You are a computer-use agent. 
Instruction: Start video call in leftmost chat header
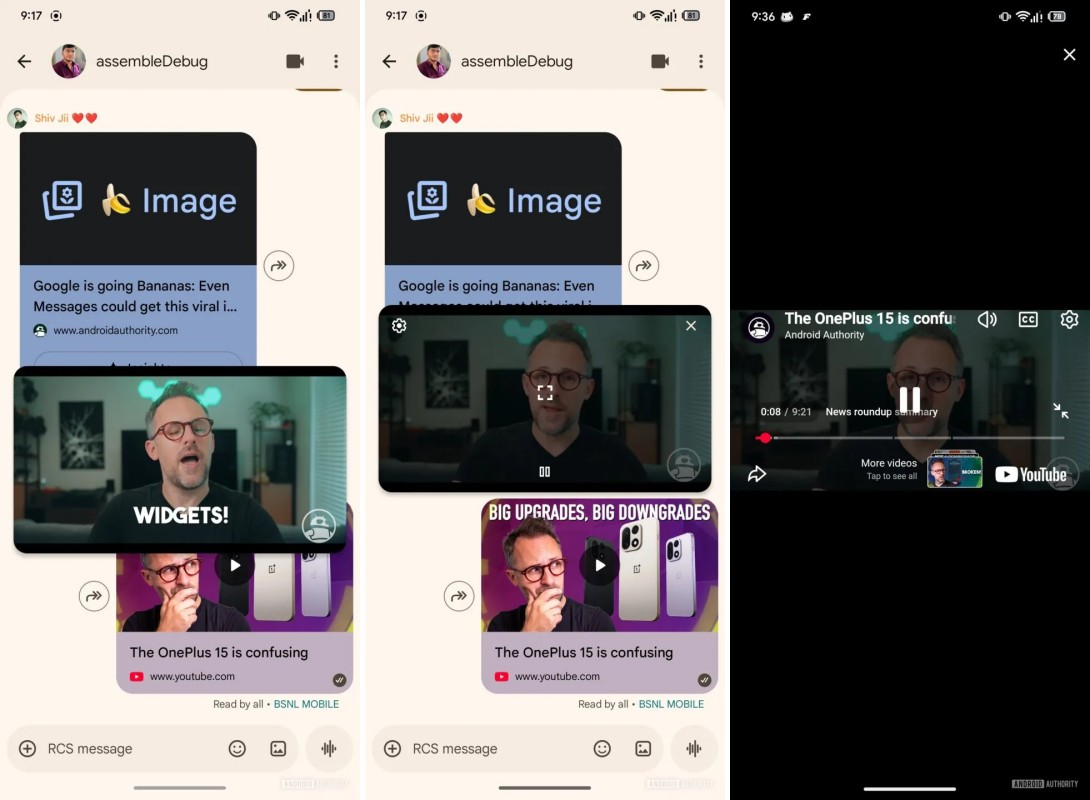[x=295, y=62]
